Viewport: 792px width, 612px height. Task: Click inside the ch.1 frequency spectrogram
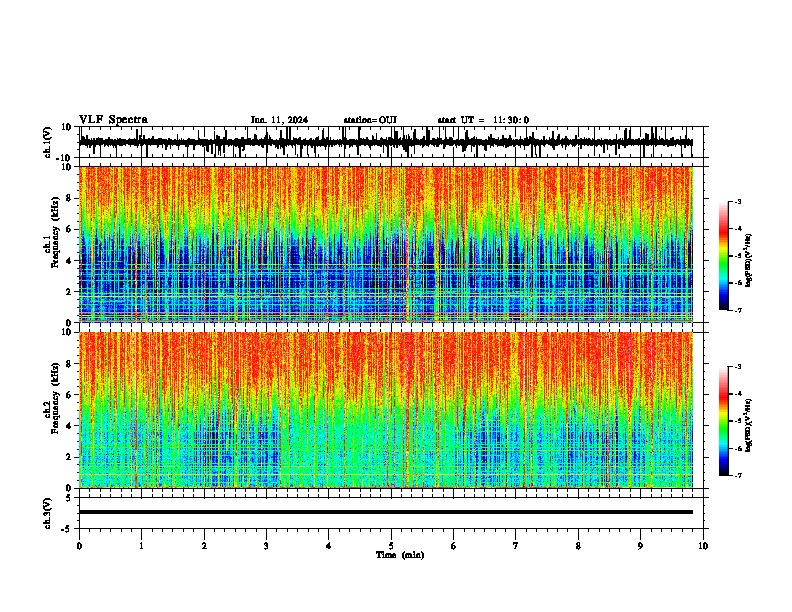pos(386,244)
